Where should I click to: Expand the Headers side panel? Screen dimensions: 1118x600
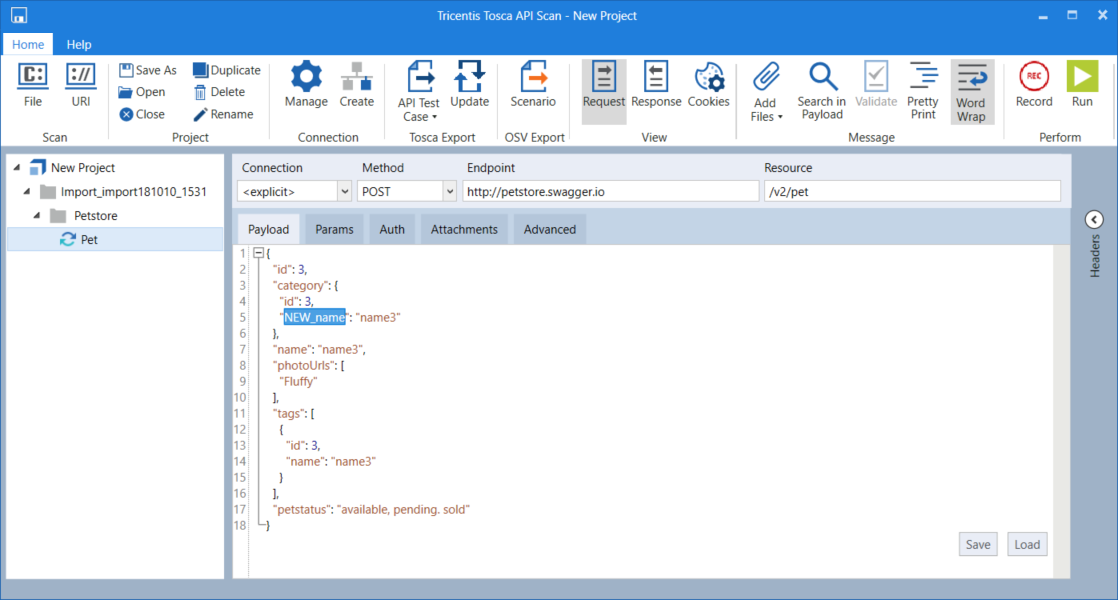coord(1093,220)
